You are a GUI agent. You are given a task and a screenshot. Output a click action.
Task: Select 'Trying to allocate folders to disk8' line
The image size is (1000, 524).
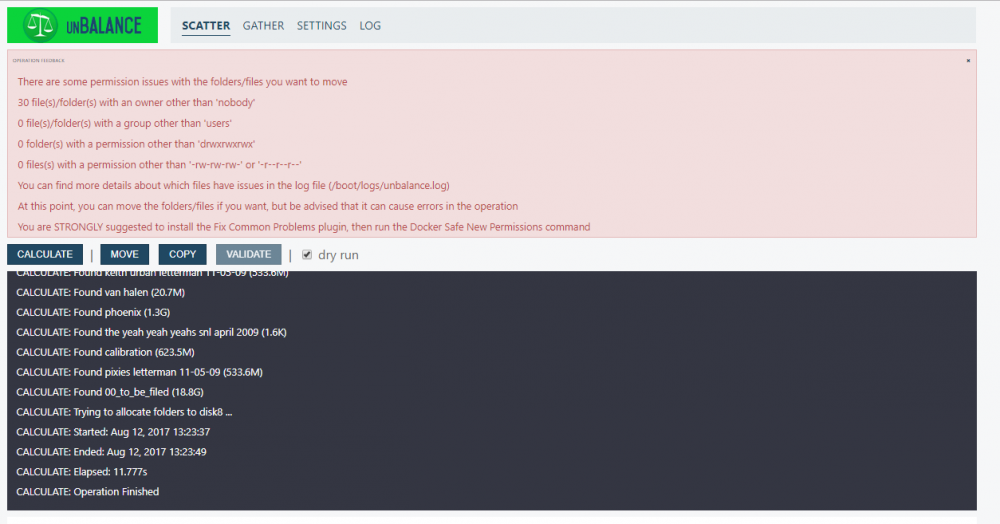click(x=124, y=412)
